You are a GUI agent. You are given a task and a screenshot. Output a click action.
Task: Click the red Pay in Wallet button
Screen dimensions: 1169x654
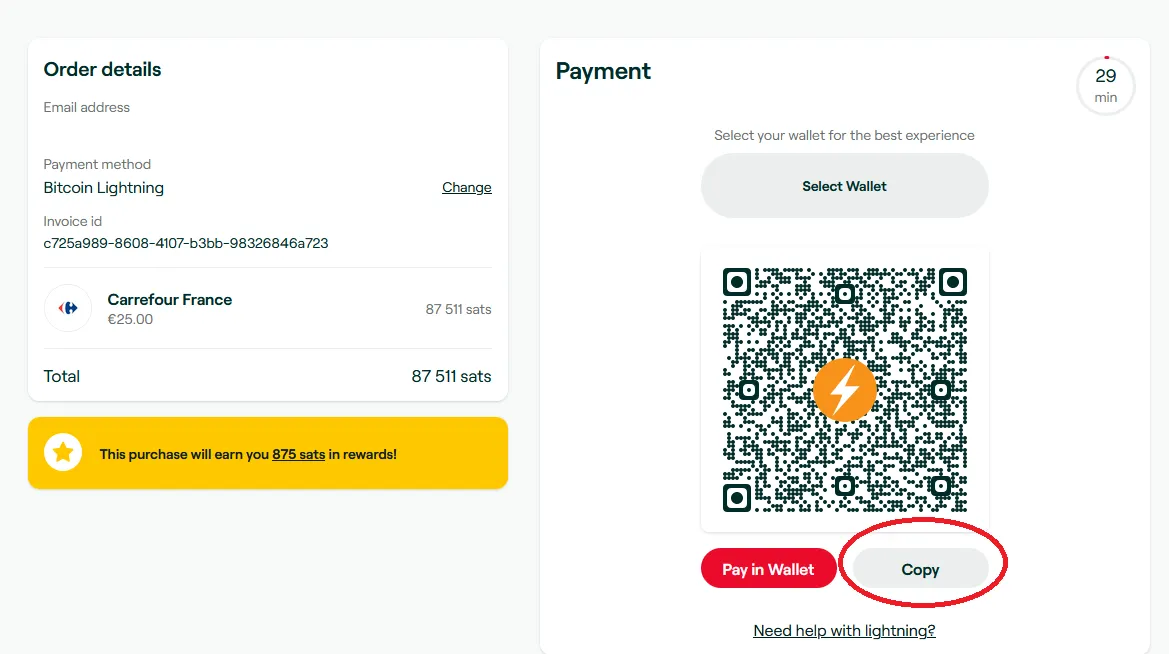coord(769,569)
